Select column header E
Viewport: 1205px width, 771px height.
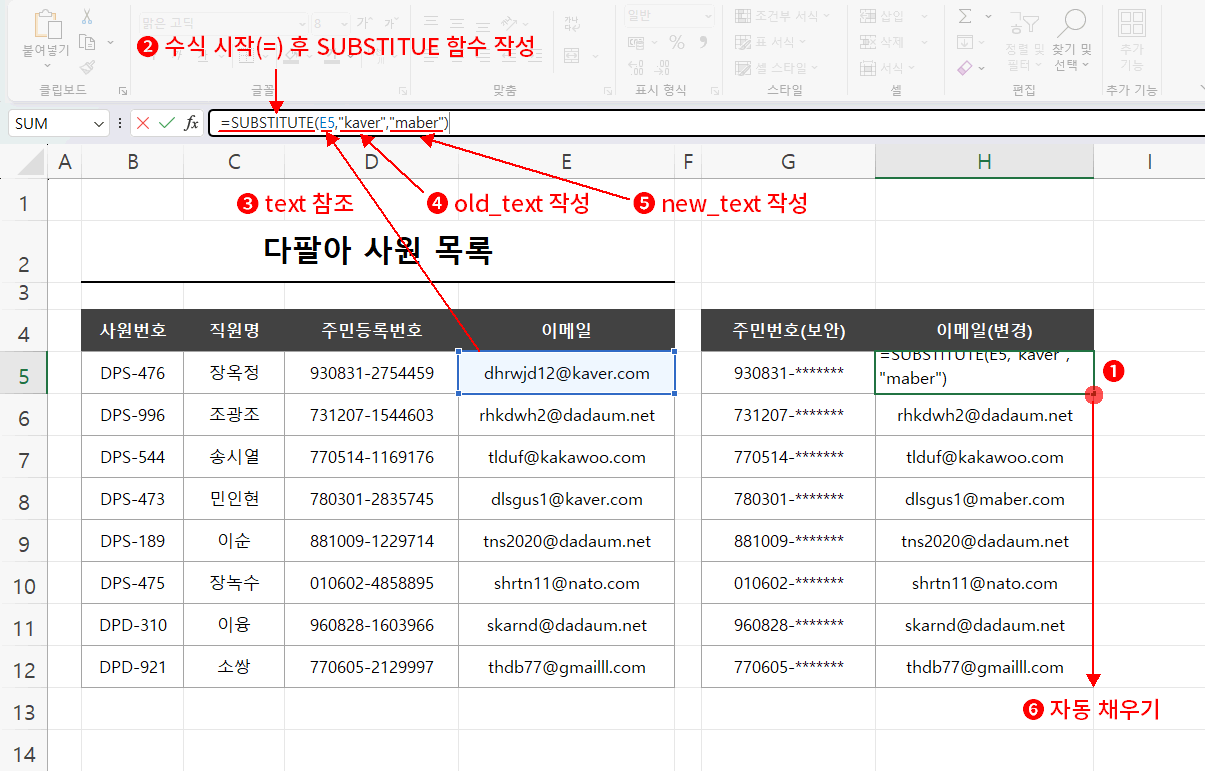566,161
